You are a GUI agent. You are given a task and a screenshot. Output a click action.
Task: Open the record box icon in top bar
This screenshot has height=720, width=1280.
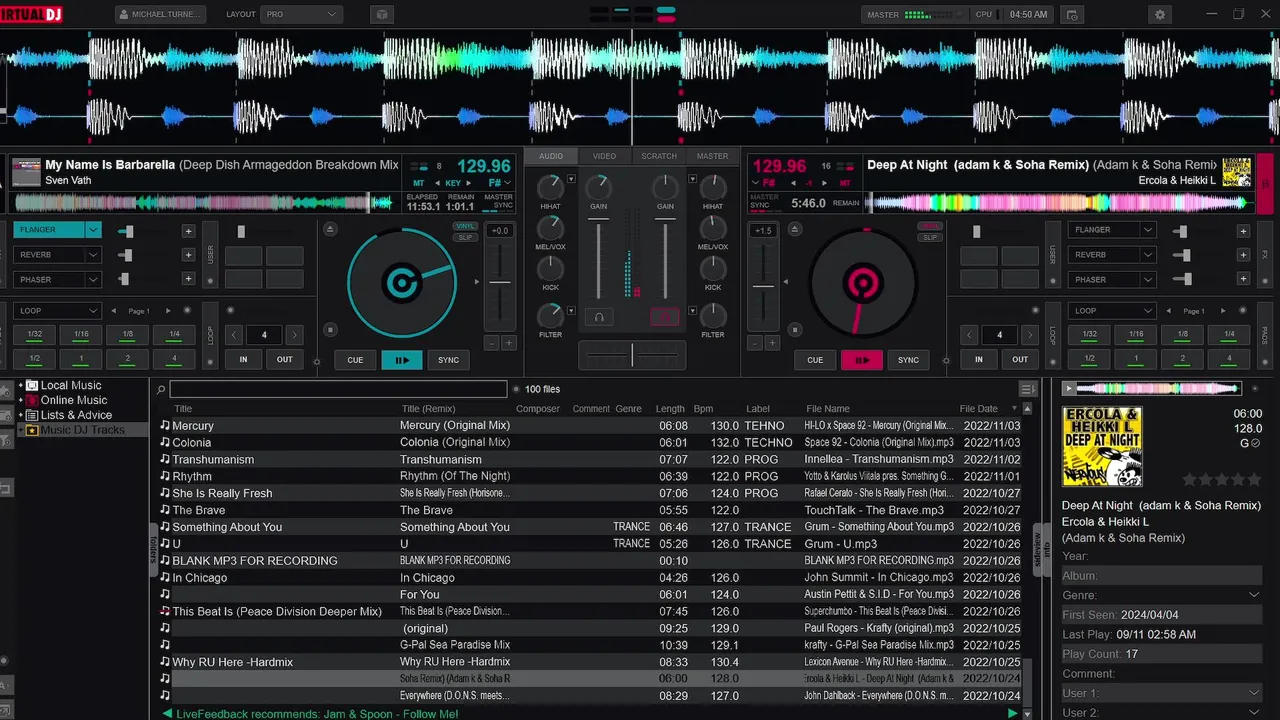click(381, 15)
